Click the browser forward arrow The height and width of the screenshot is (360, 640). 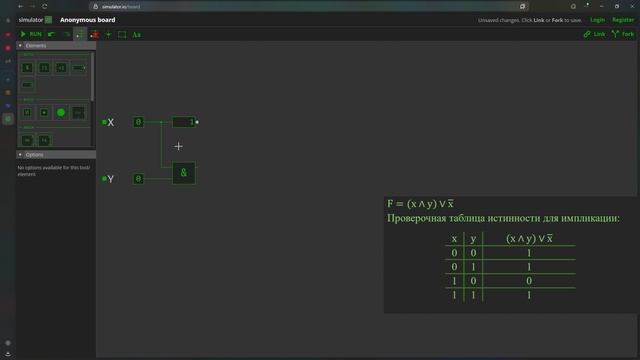(32, 6)
